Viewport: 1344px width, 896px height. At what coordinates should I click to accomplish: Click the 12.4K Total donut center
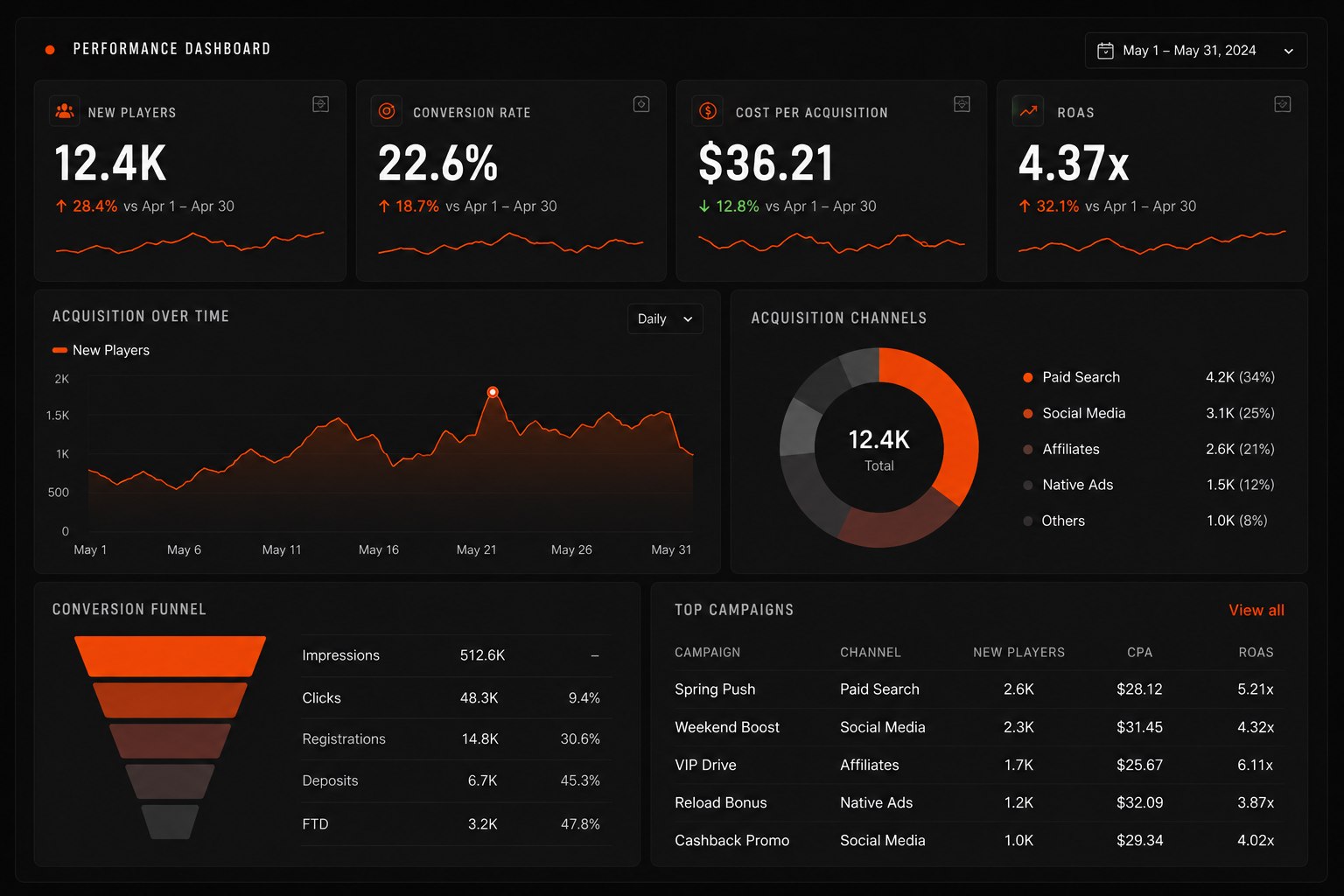pyautogui.click(x=878, y=449)
